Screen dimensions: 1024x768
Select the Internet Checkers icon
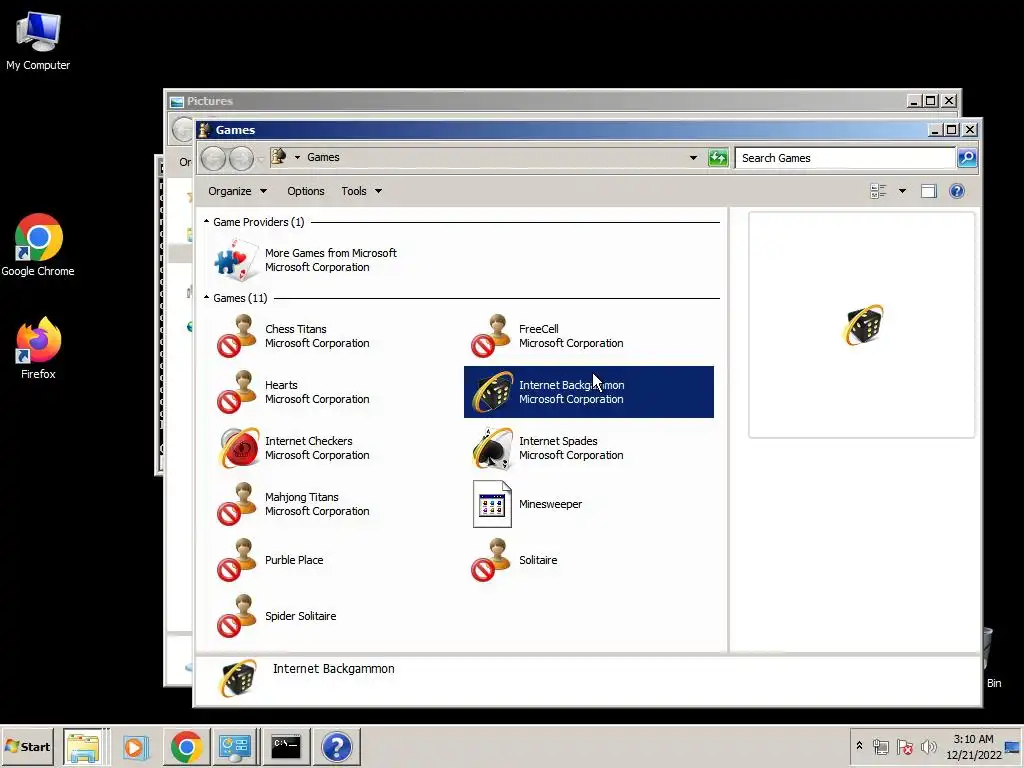pos(238,448)
